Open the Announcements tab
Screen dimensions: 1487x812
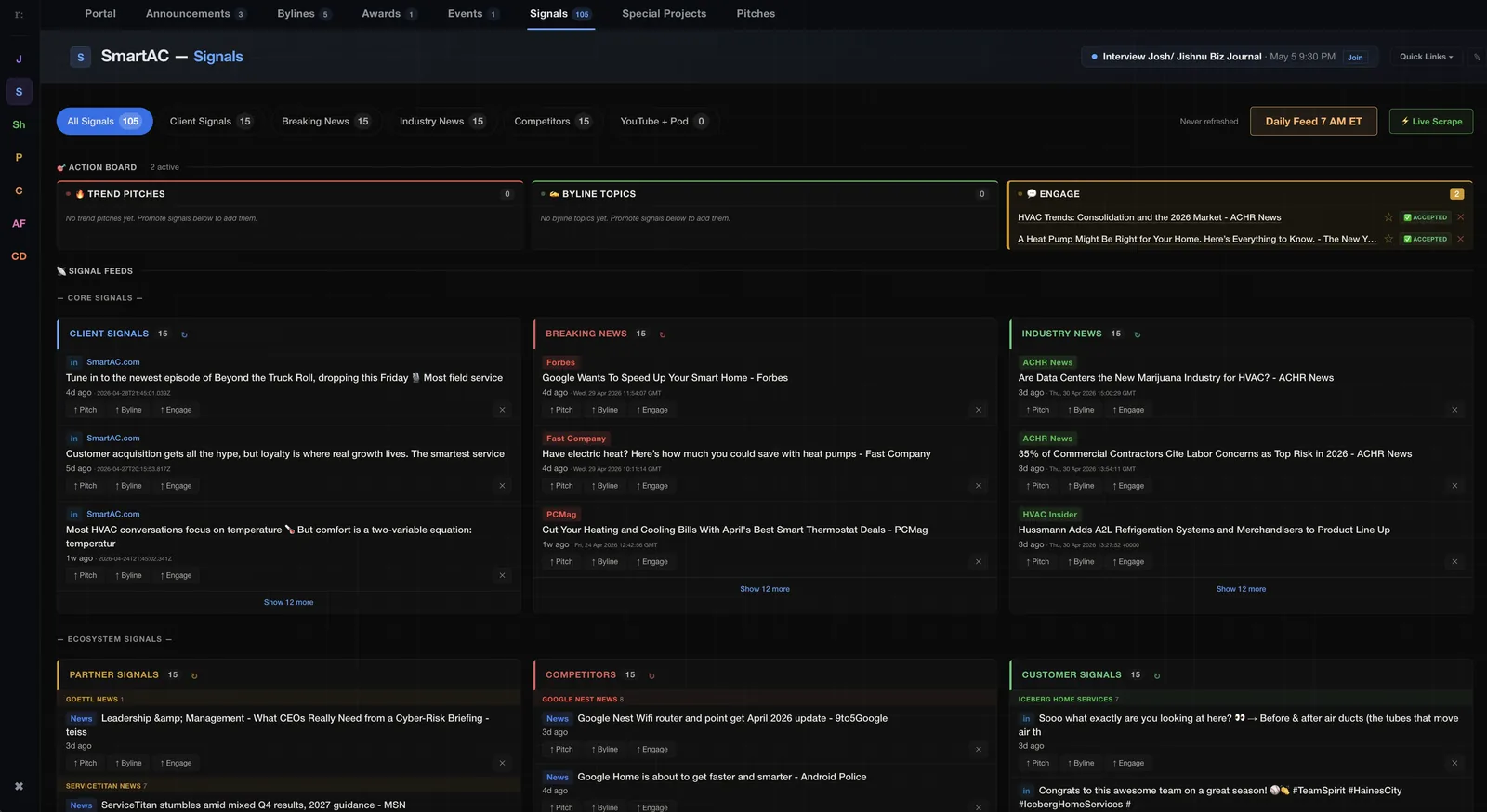195,14
